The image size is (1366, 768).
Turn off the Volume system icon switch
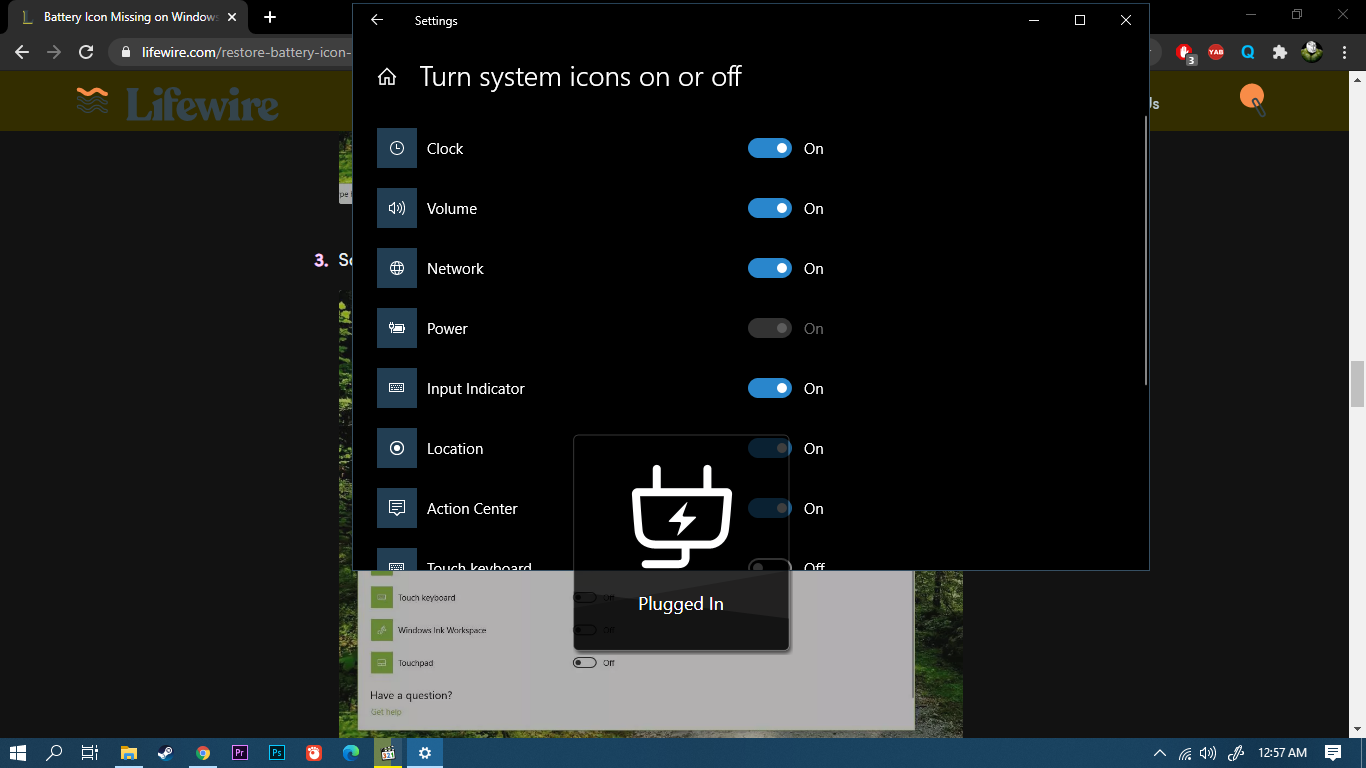770,208
